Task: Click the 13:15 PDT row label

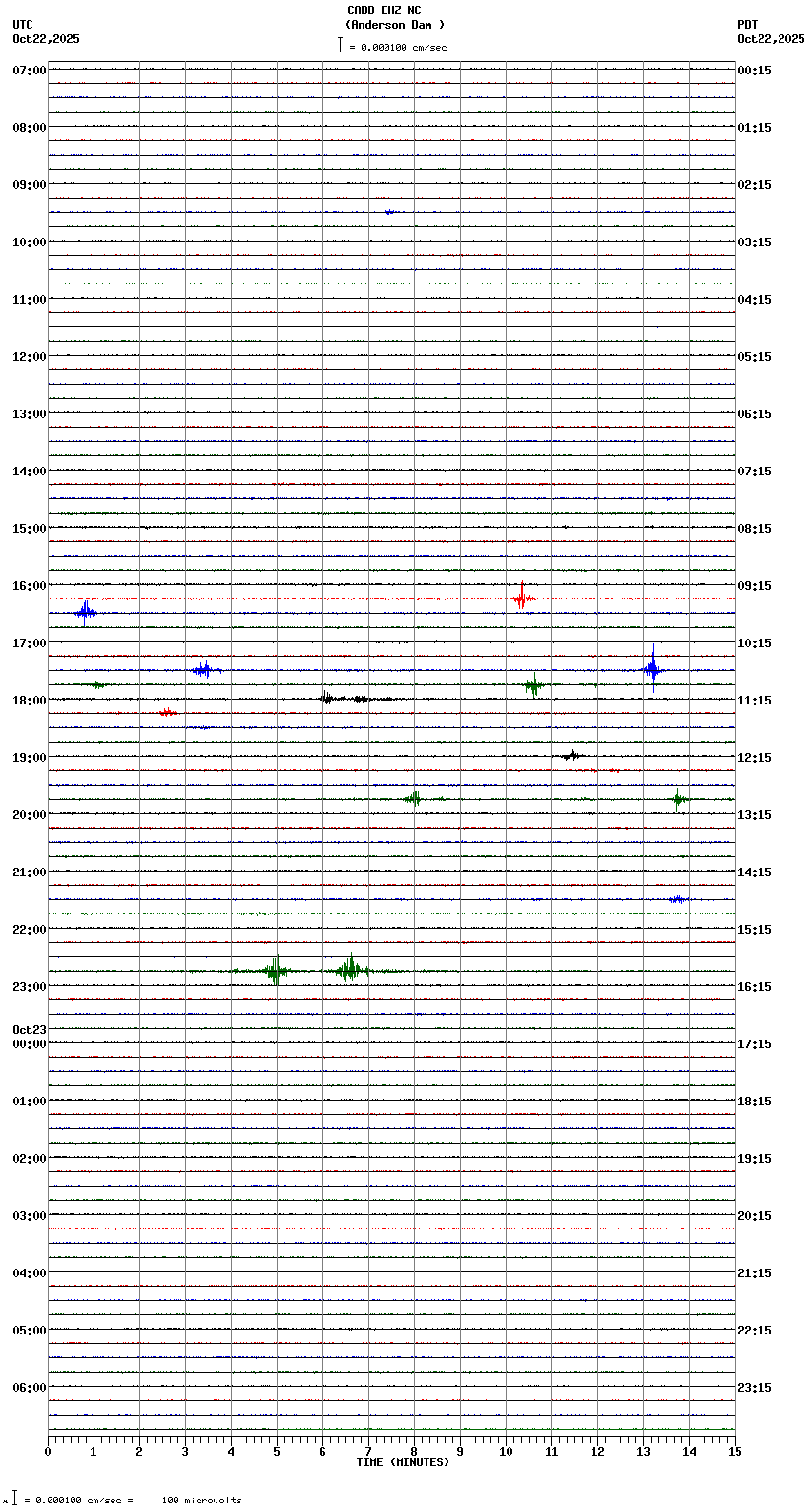Action: (755, 815)
